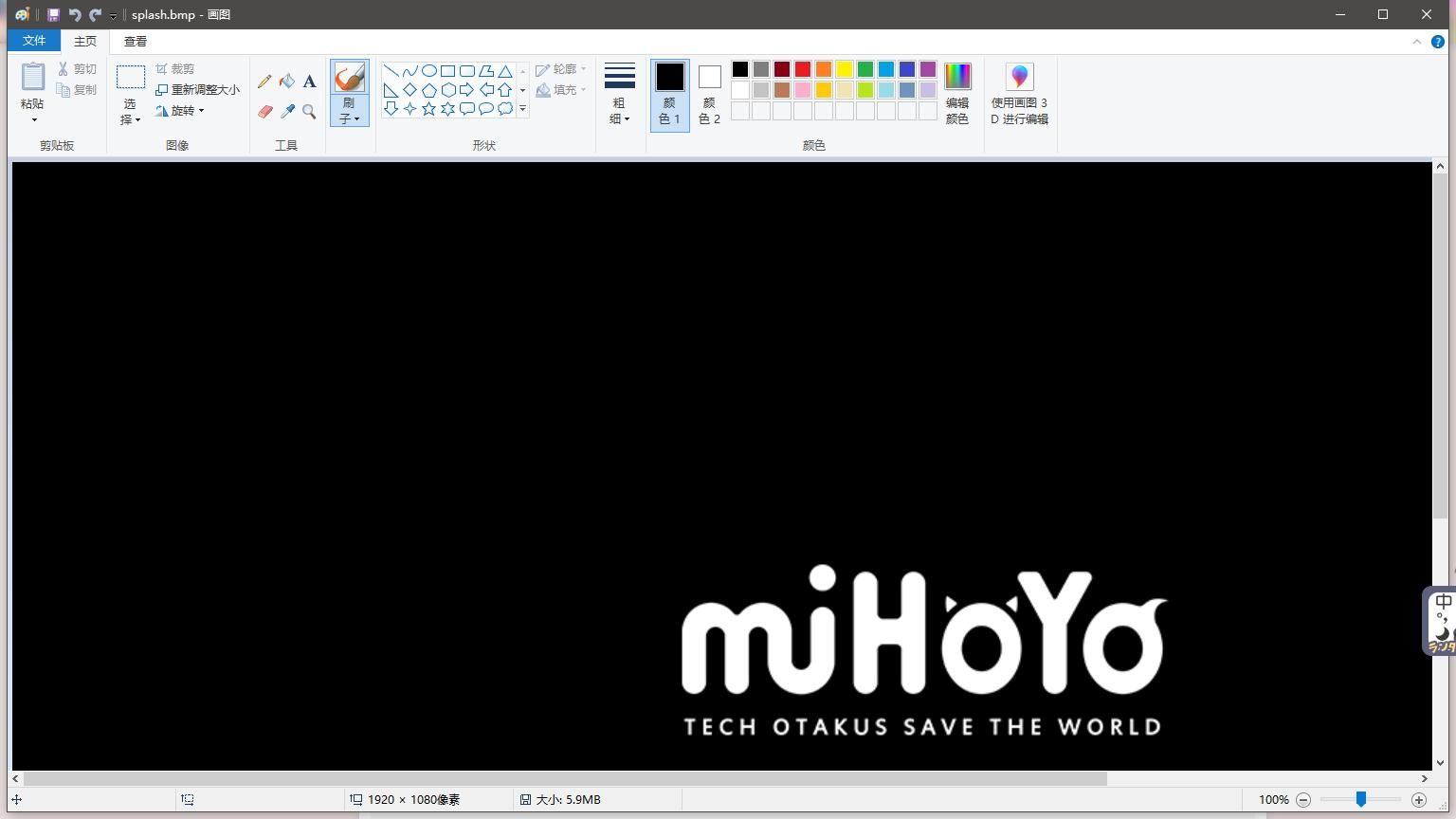This screenshot has width=1456, height=819.
Task: Choose the red color swatch
Action: (x=803, y=69)
